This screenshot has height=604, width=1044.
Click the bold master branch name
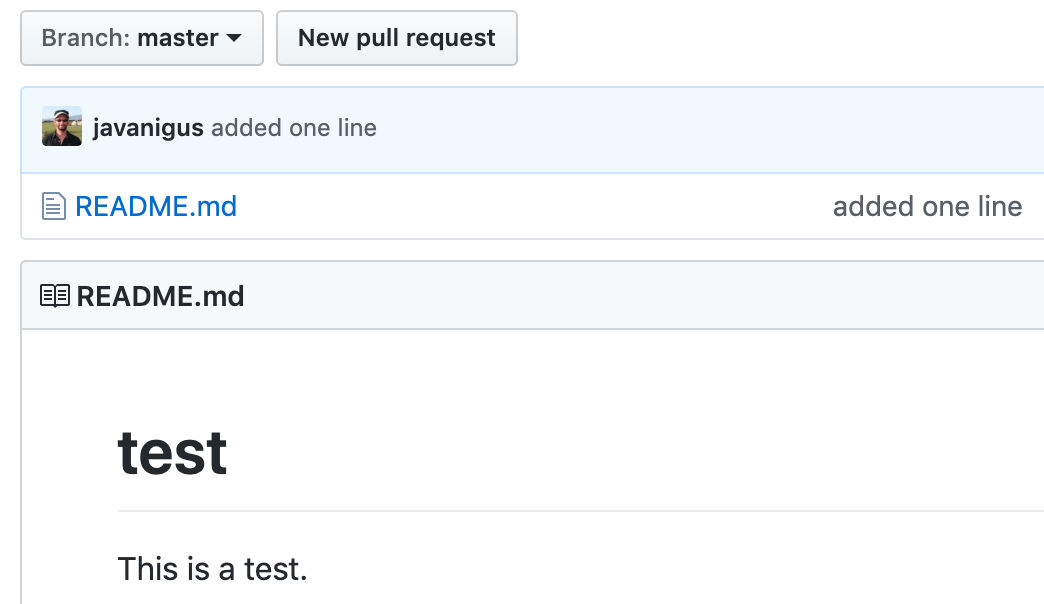(178, 38)
